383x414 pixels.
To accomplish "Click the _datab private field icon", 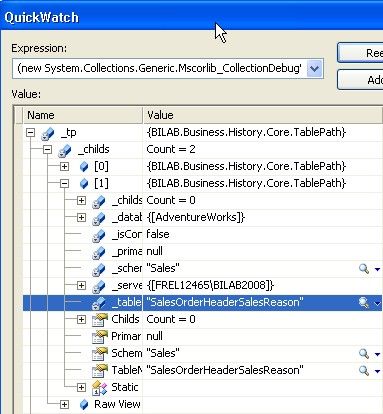I will coord(99,218).
